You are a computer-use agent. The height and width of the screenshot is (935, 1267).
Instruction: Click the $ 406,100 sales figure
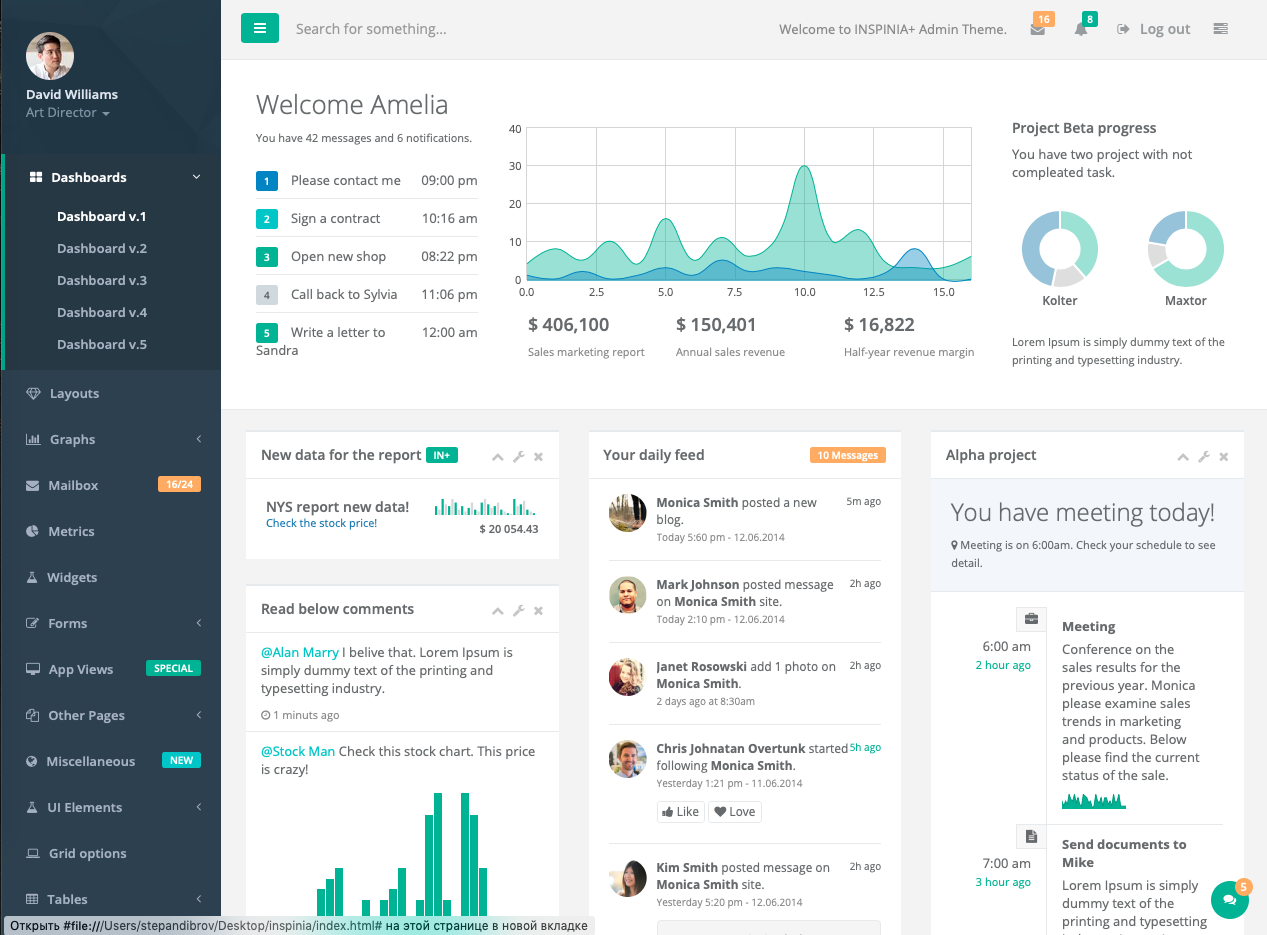point(569,324)
